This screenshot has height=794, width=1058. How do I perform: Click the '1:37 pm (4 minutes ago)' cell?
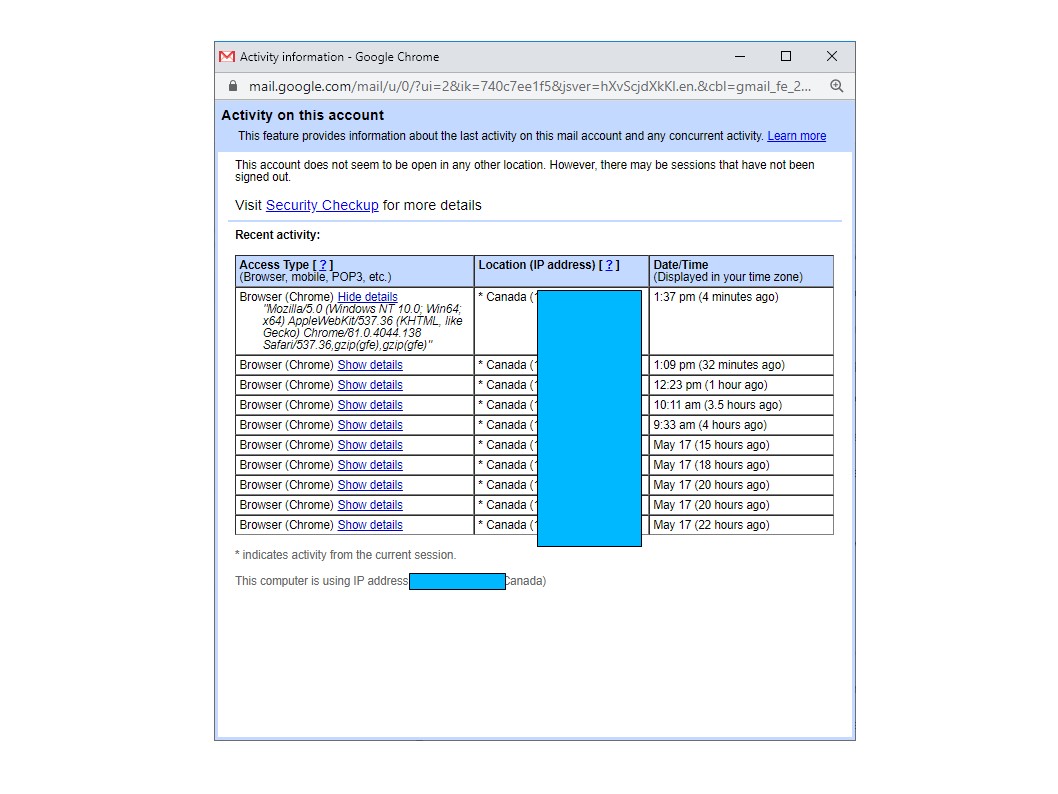pos(741,321)
